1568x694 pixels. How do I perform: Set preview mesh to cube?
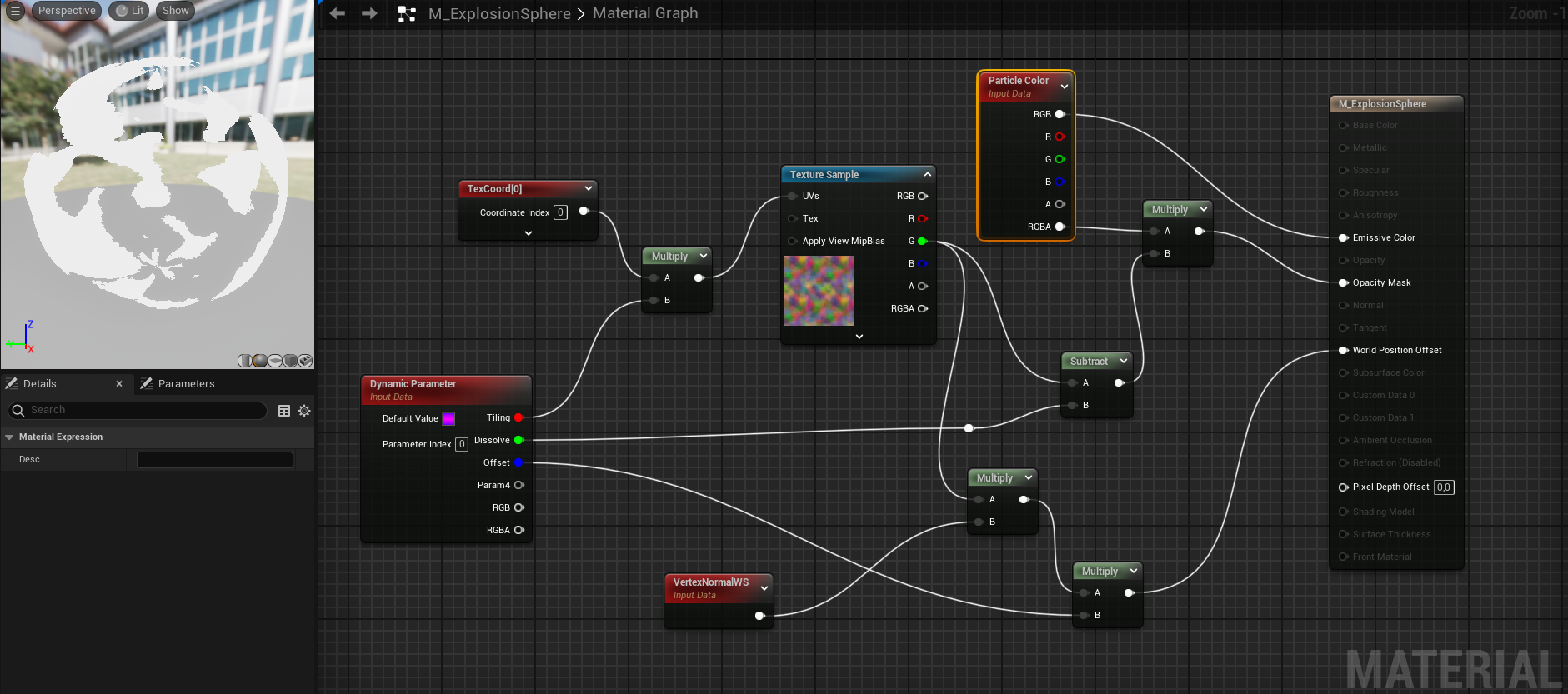click(x=290, y=361)
